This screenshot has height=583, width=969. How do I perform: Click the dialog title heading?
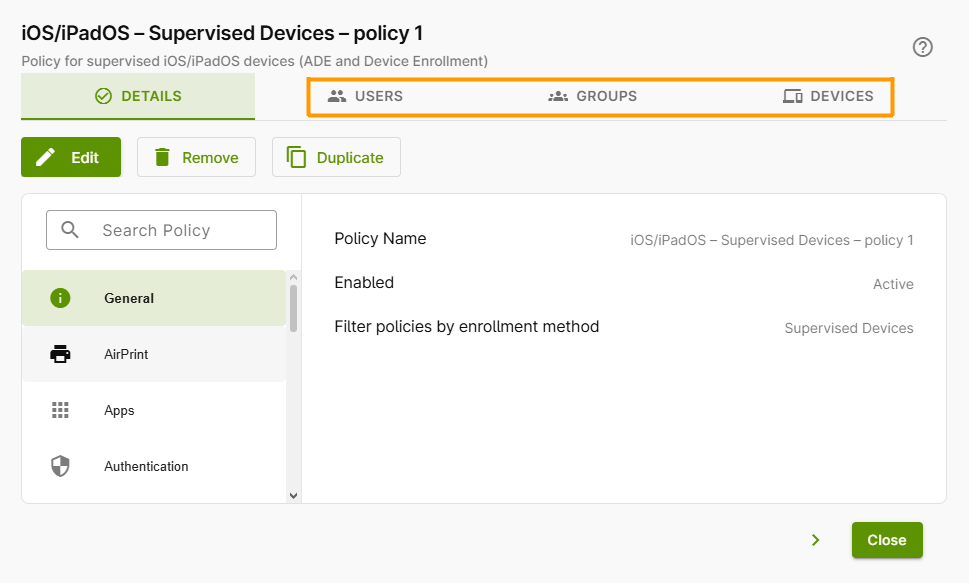(222, 33)
